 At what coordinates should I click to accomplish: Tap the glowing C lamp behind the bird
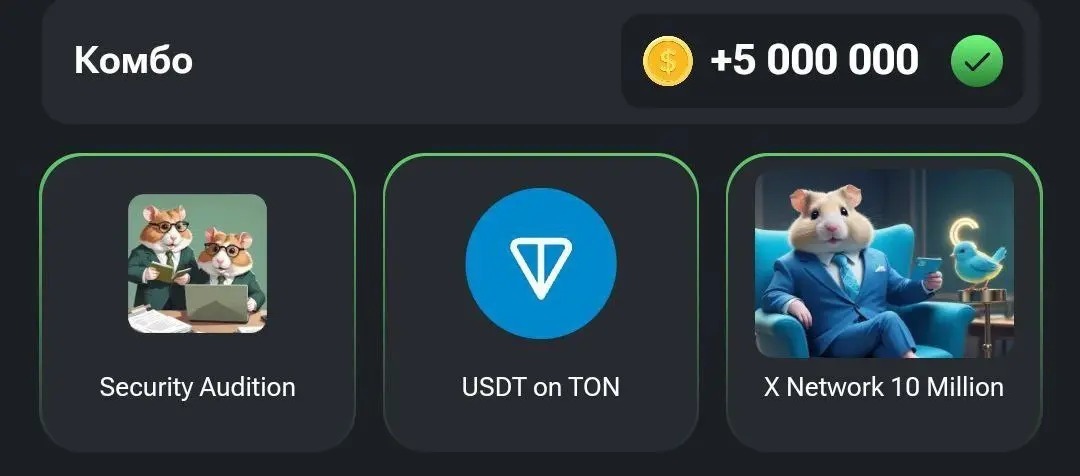pyautogui.click(x=962, y=234)
